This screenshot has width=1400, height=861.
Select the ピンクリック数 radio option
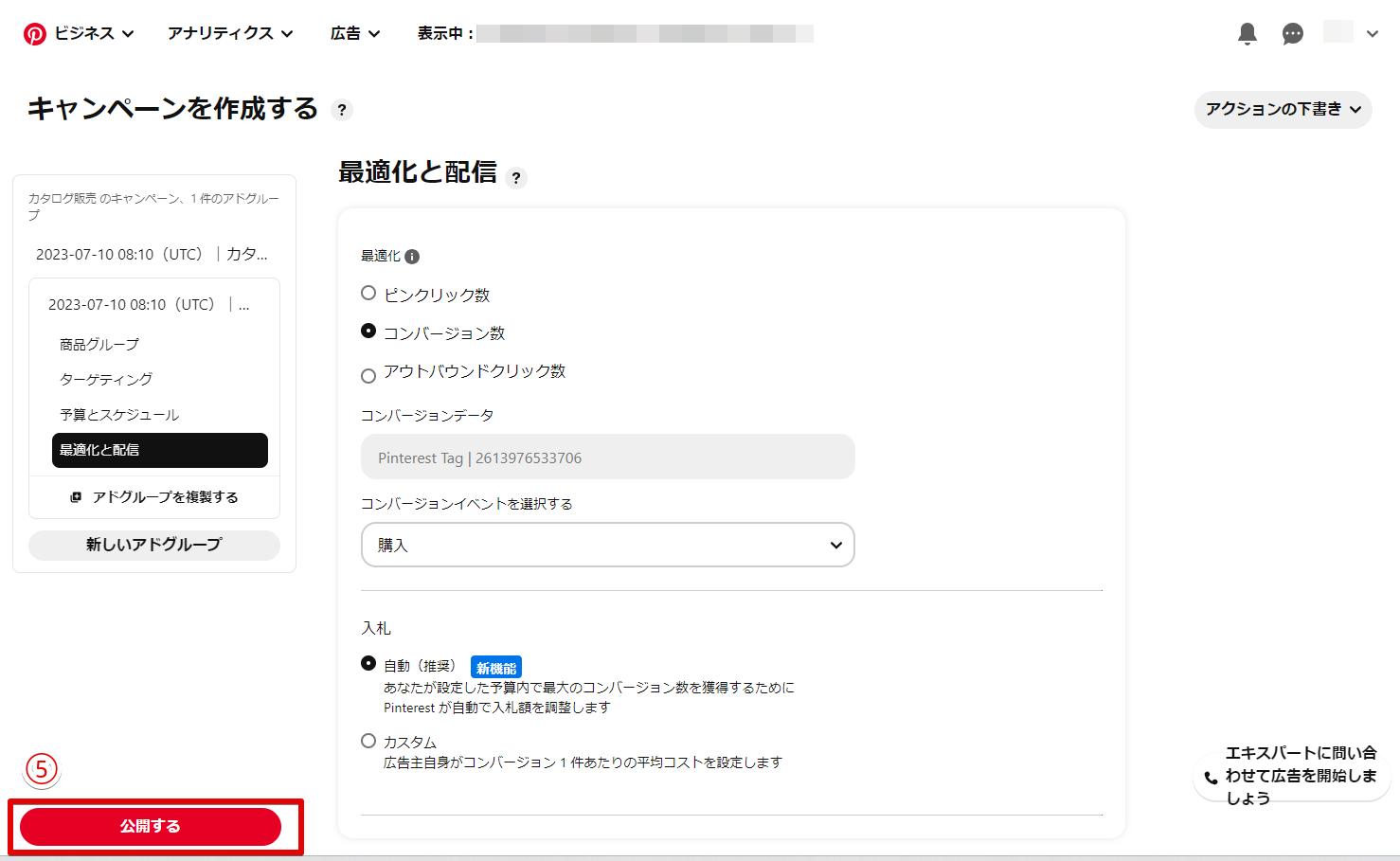[x=368, y=294]
